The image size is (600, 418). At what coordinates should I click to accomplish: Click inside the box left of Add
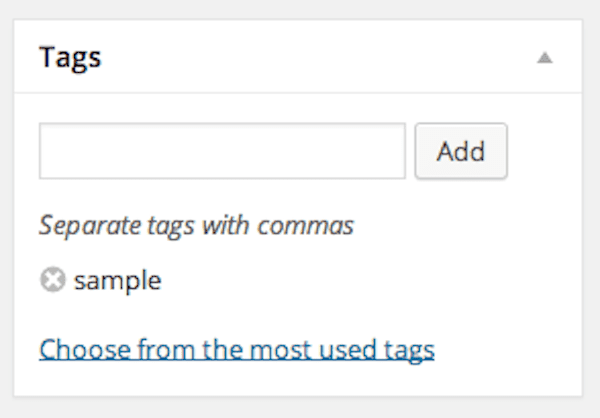222,151
